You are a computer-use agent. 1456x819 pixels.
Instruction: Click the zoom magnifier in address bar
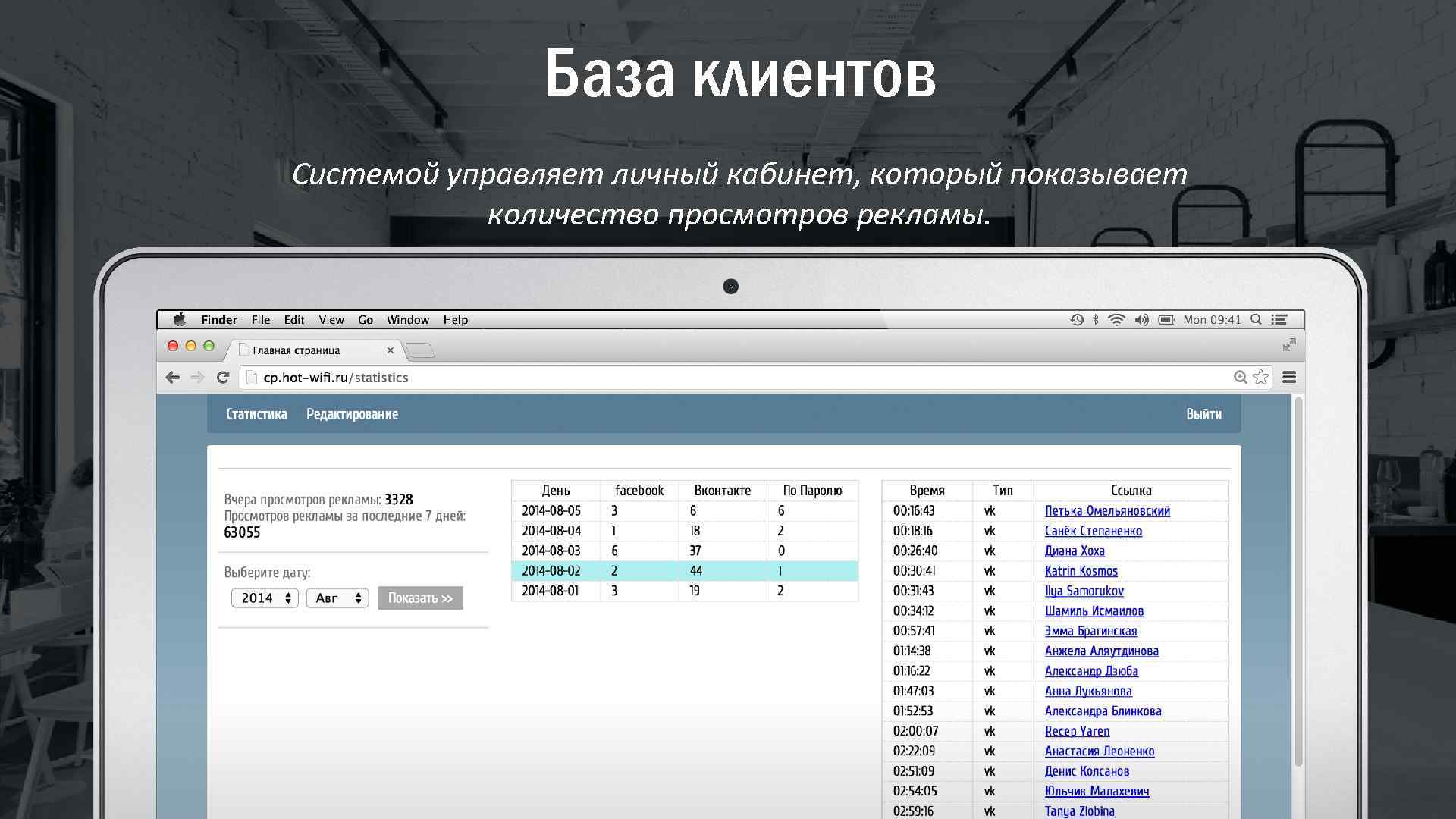(x=1241, y=378)
